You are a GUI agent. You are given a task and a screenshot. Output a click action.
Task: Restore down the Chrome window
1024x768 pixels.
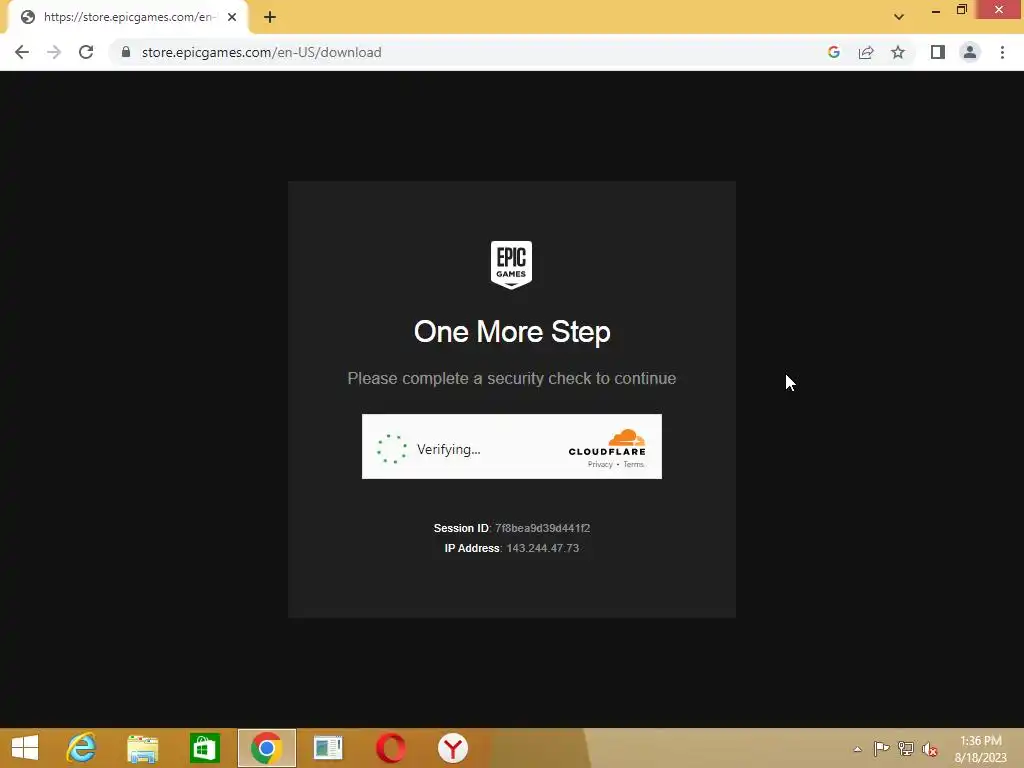pyautogui.click(x=961, y=10)
